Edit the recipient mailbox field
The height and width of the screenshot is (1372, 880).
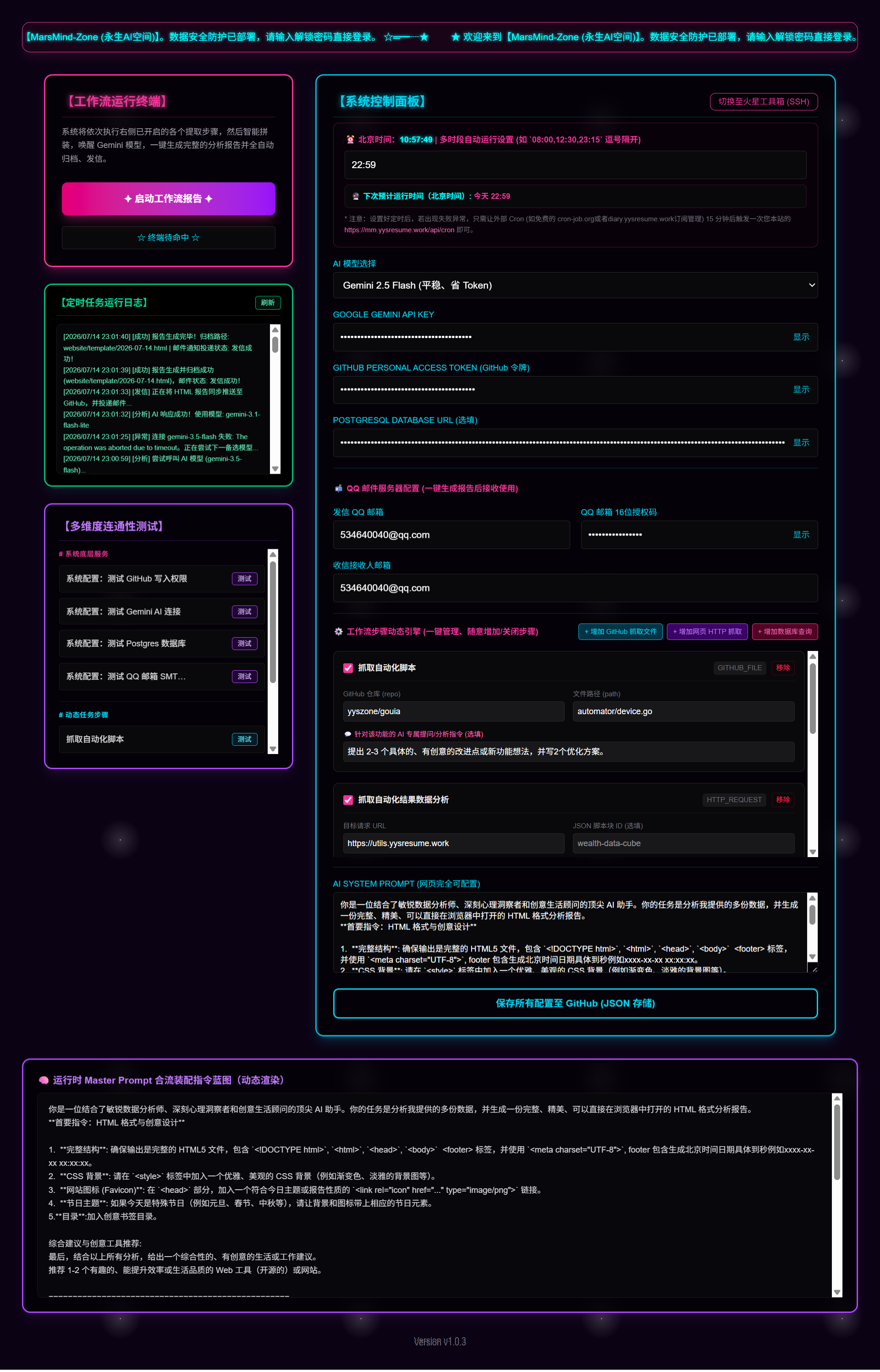[x=575, y=589]
